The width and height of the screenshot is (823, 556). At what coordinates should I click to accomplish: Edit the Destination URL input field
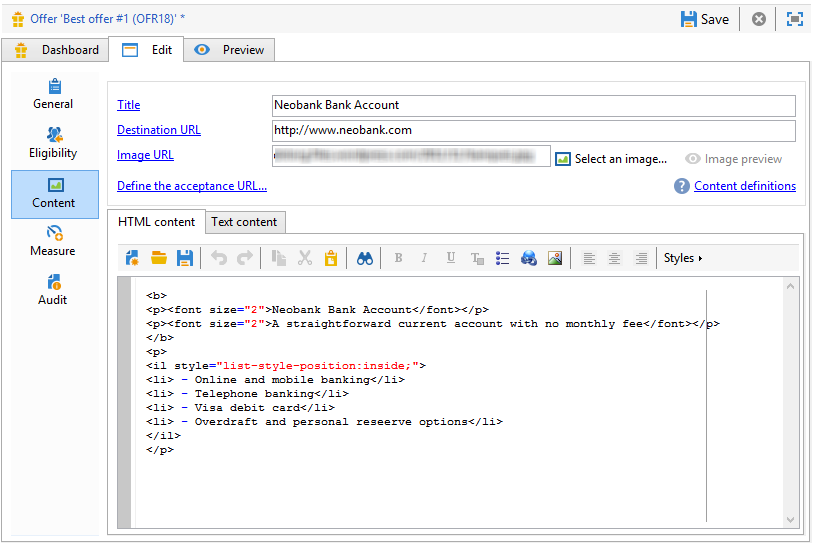(534, 131)
